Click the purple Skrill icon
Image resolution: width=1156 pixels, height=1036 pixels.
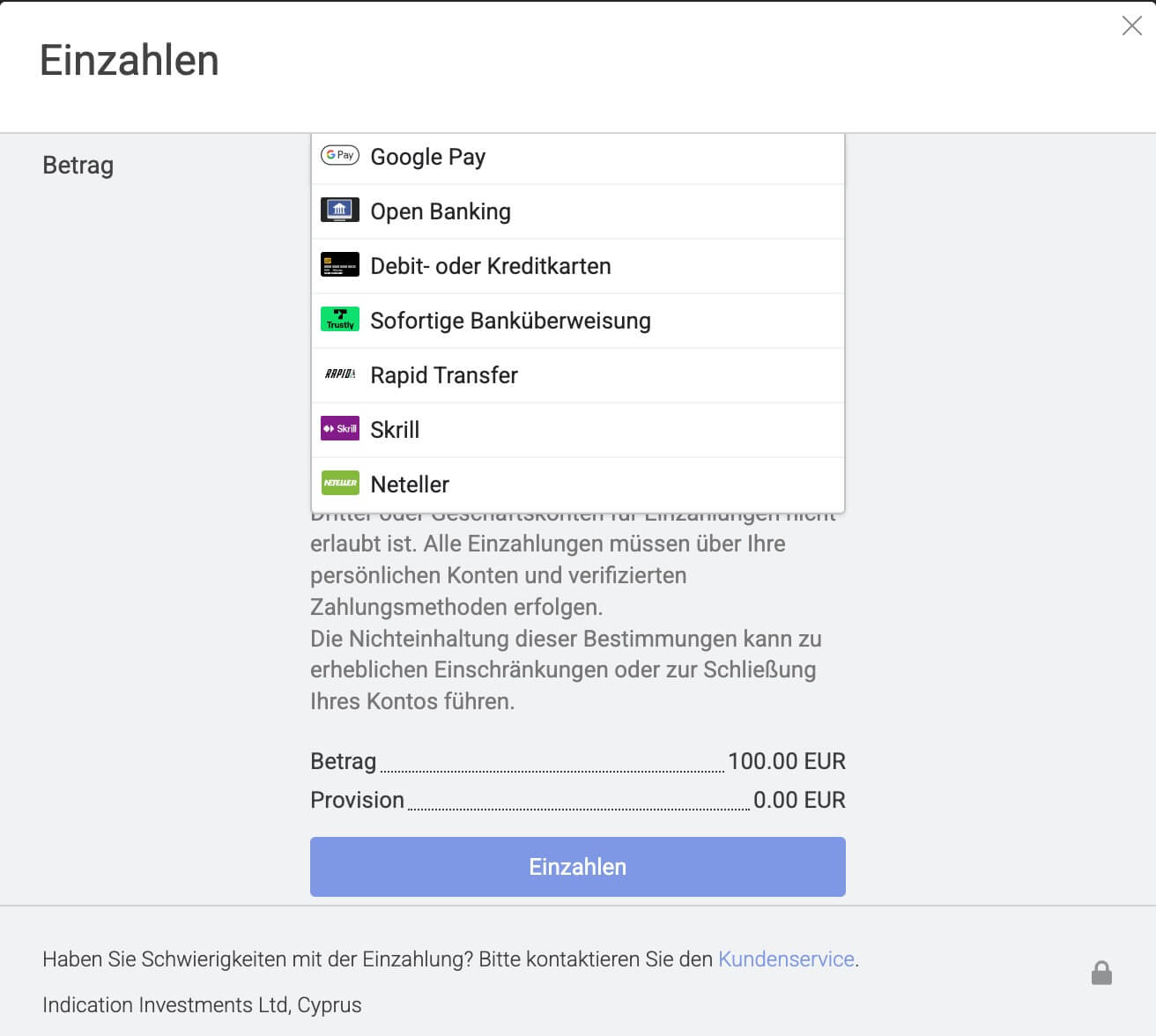coord(339,428)
